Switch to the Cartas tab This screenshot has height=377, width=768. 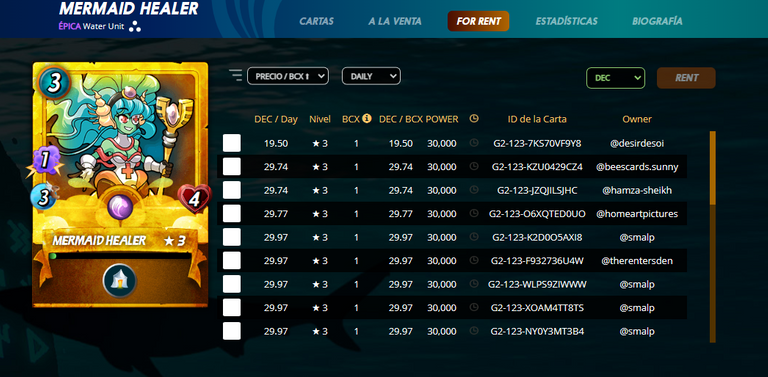[316, 21]
